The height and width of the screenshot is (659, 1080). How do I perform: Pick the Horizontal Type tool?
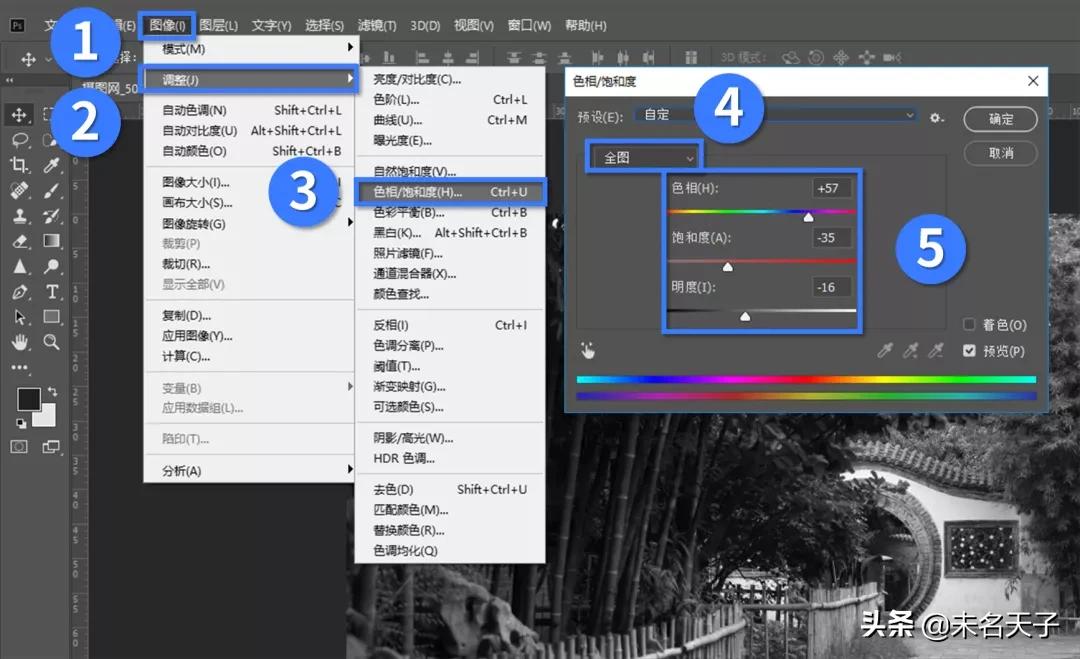(x=52, y=292)
